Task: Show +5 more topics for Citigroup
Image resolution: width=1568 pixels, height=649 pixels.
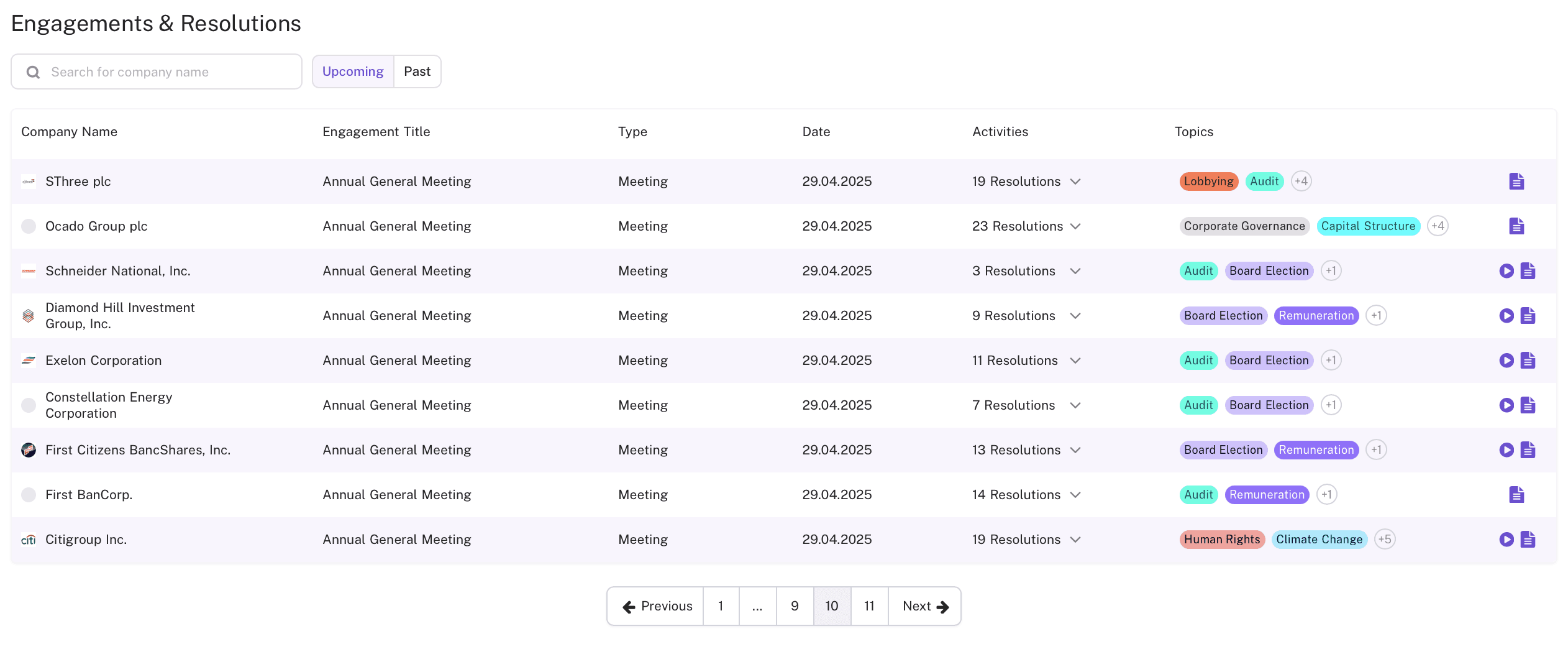Action: pyautogui.click(x=1385, y=540)
